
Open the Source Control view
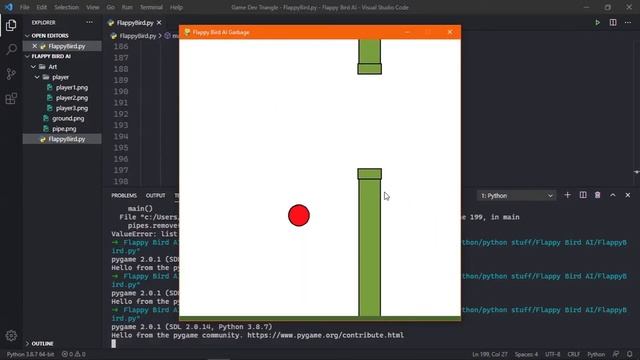click(x=11, y=74)
